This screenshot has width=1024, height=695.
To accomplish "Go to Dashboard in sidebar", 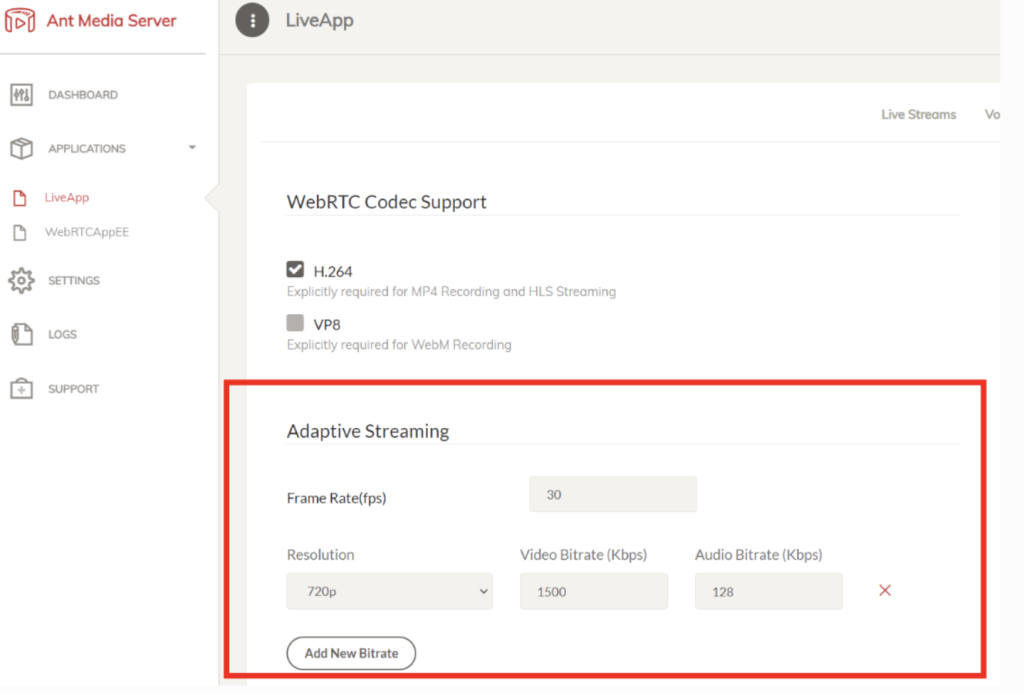I will coord(83,95).
